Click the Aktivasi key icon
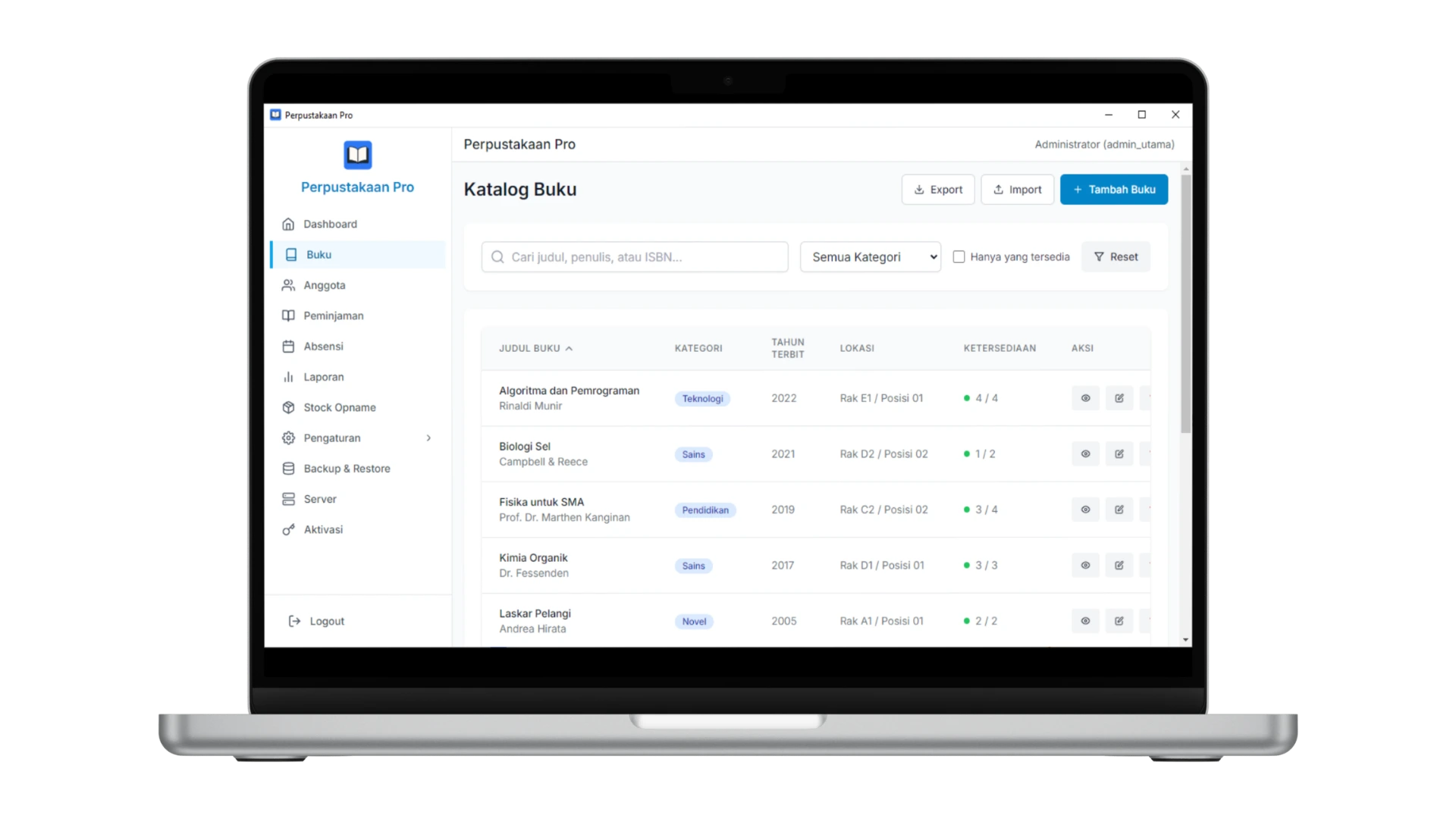The height and width of the screenshot is (819, 1456). [288, 529]
